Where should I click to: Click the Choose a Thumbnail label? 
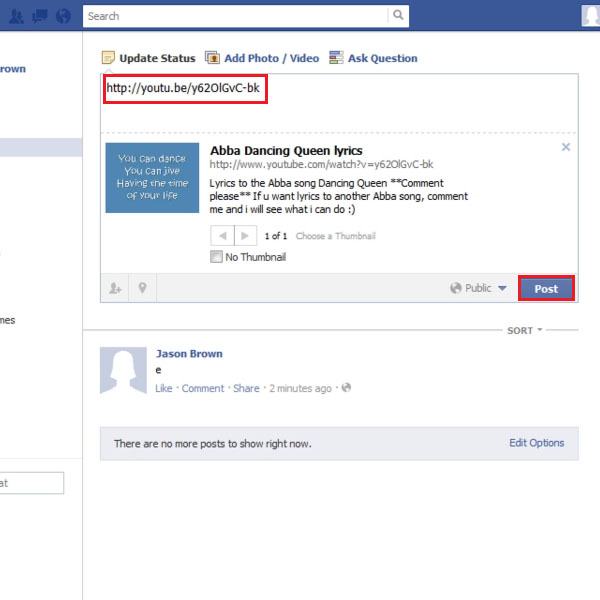(x=336, y=236)
